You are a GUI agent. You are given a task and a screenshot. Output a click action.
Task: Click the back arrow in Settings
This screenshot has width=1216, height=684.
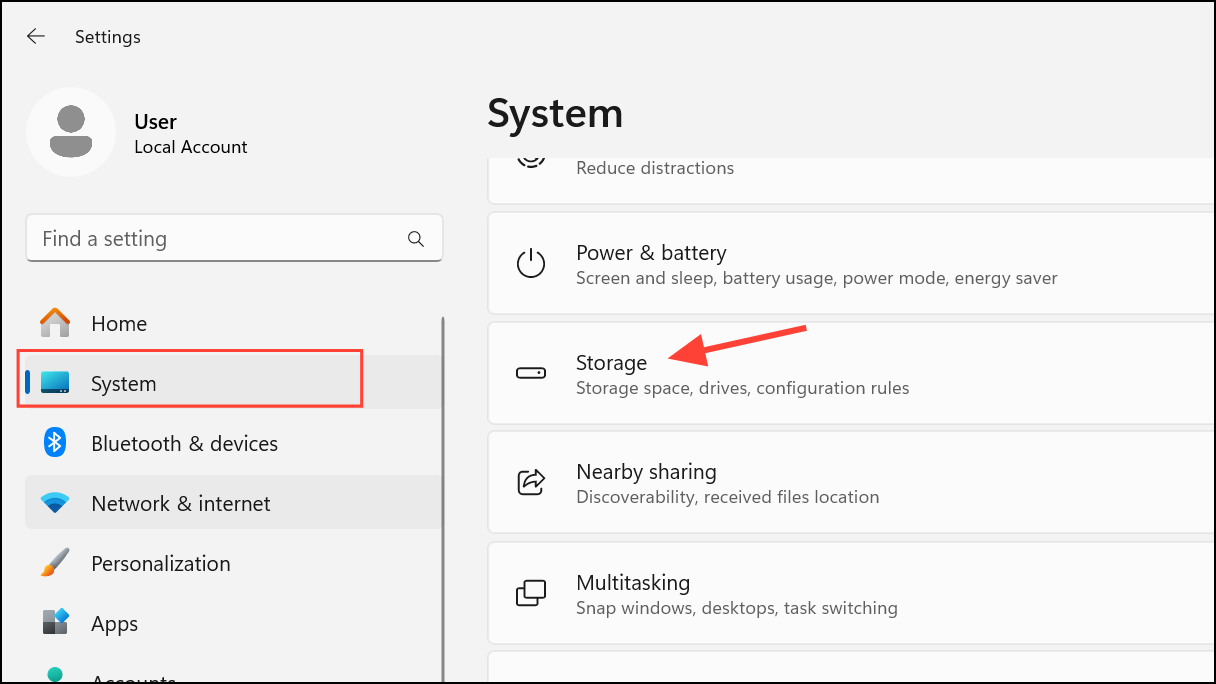click(x=36, y=37)
